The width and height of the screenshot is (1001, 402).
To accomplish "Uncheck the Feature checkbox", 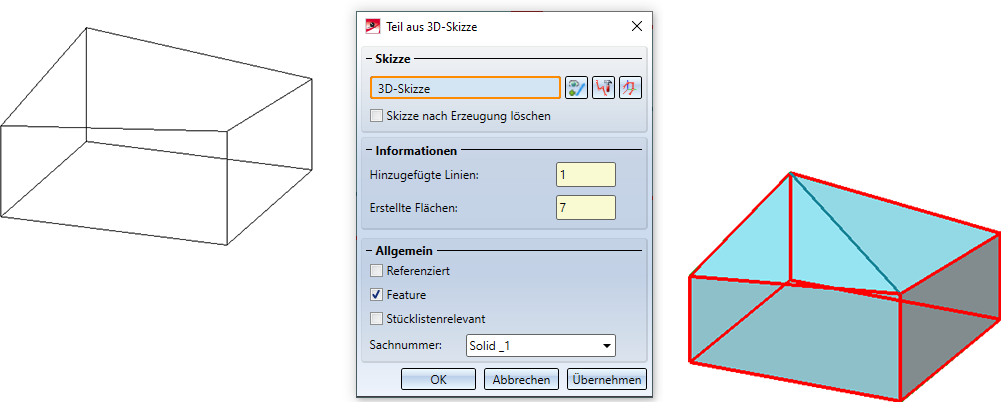I will [x=376, y=295].
